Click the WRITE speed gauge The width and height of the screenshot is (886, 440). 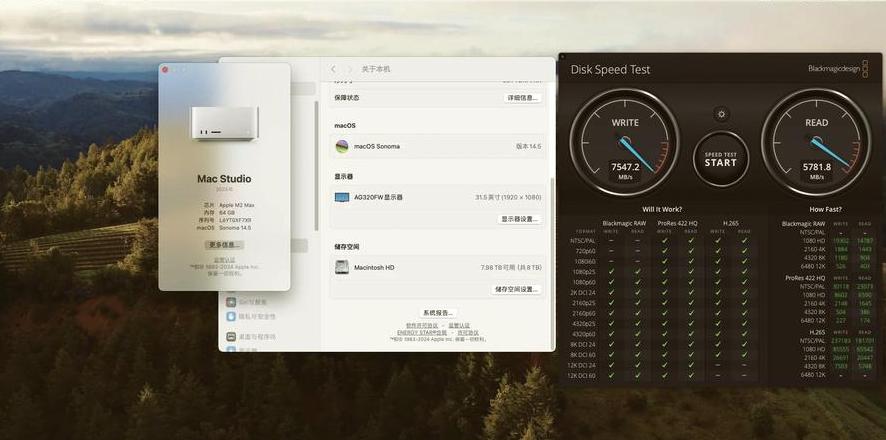[x=625, y=142]
